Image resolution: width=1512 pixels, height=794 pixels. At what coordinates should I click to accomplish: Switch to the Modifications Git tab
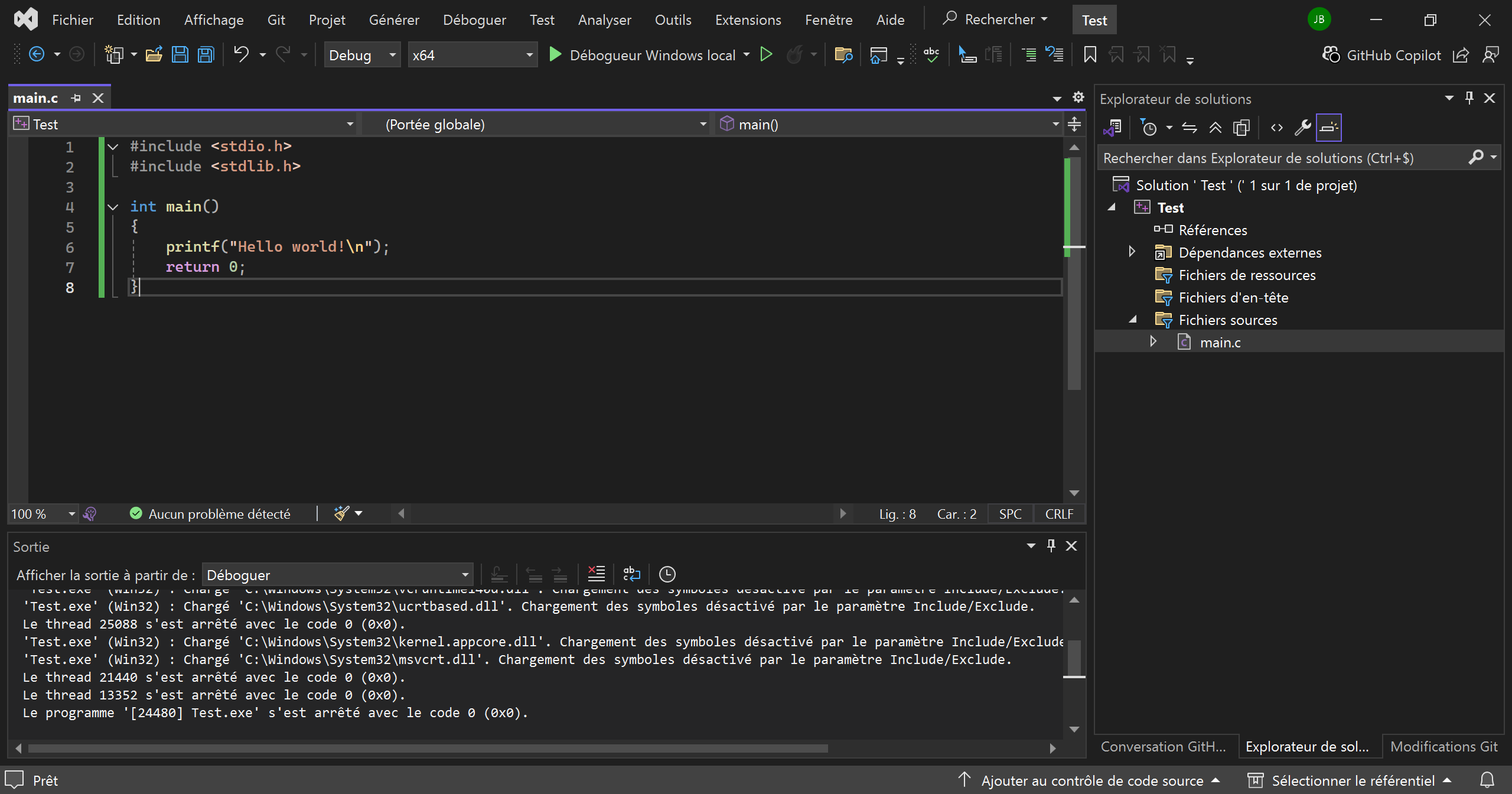(x=1443, y=747)
